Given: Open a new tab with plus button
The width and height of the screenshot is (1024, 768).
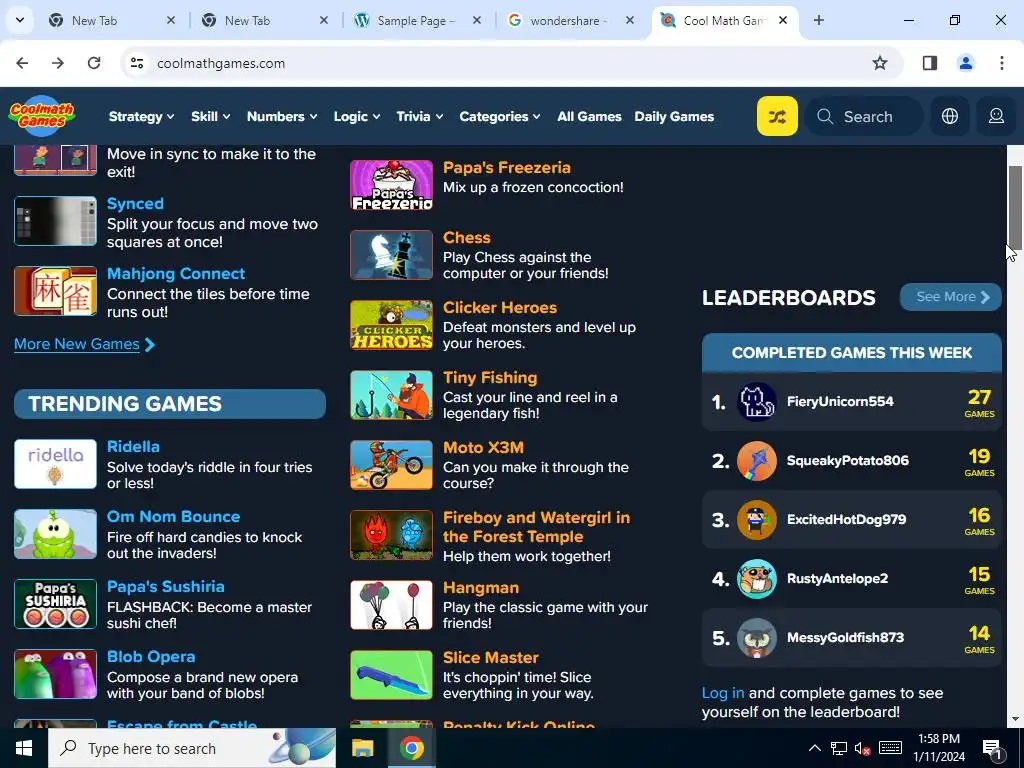Looking at the screenshot, I should [818, 20].
